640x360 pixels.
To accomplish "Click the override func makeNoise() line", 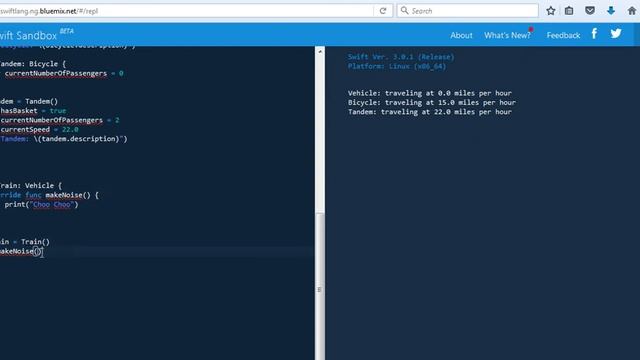I will point(49,195).
